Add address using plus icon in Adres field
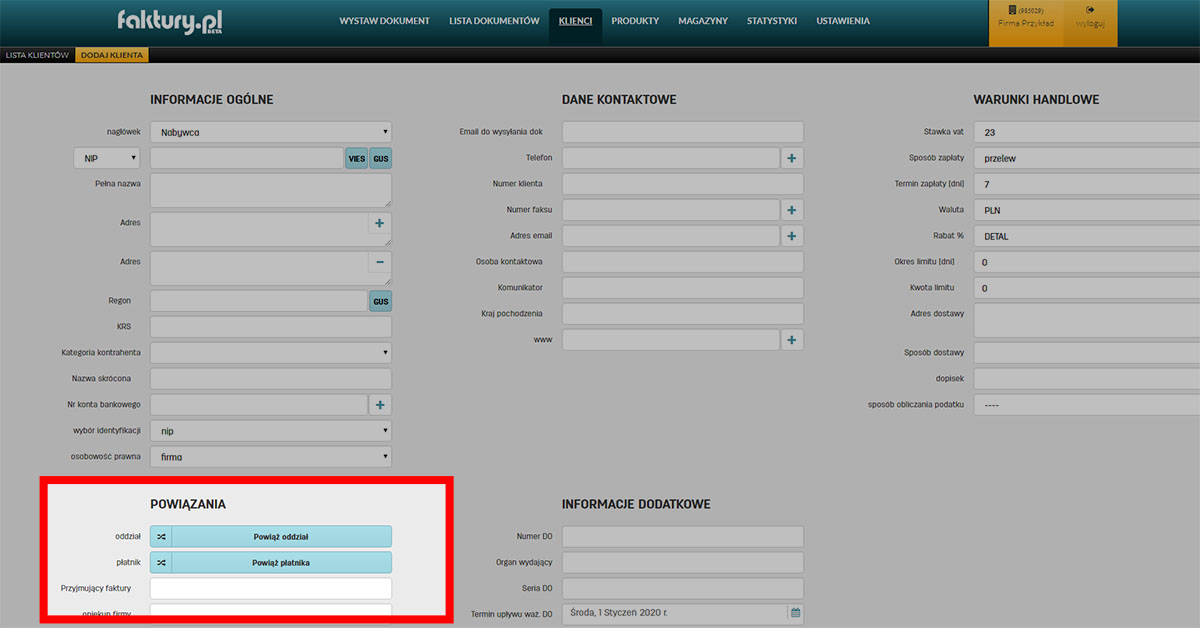Image resolution: width=1200 pixels, height=628 pixels. tap(380, 224)
